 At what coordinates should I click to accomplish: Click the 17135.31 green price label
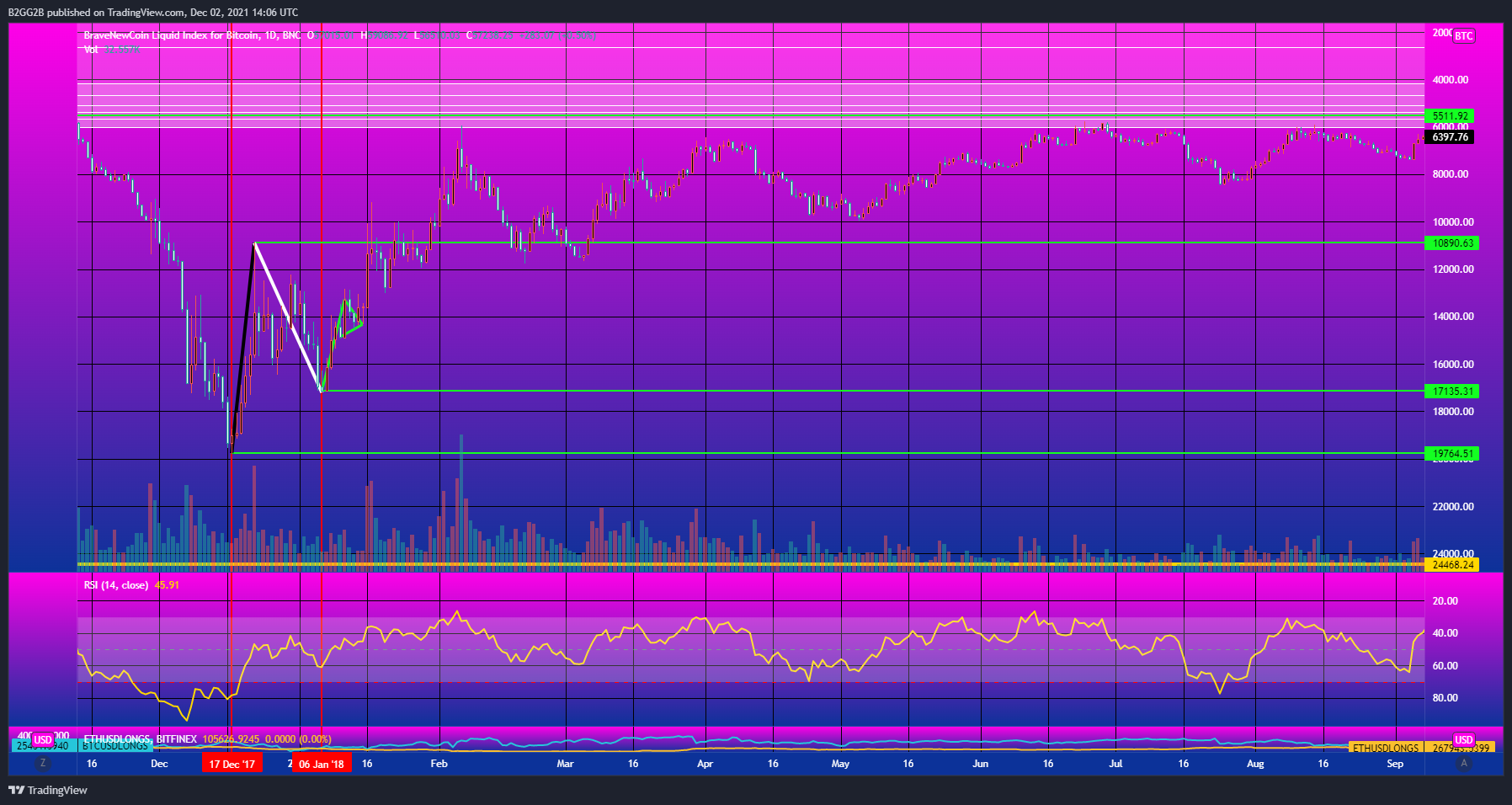click(1452, 391)
